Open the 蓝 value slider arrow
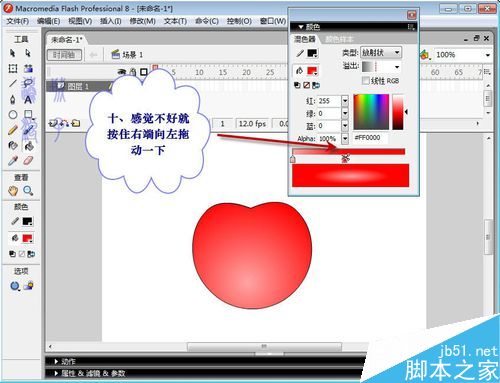The width and height of the screenshot is (500, 383). 345,126
